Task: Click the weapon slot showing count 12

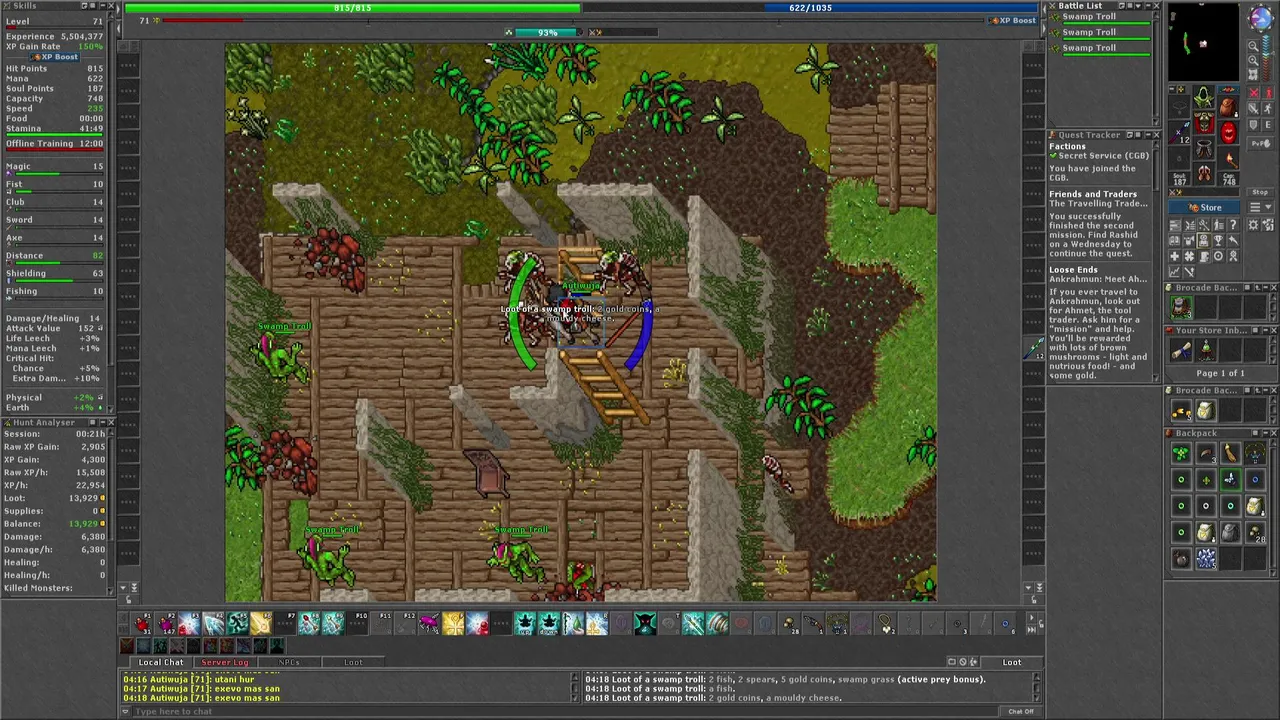Action: [1179, 132]
